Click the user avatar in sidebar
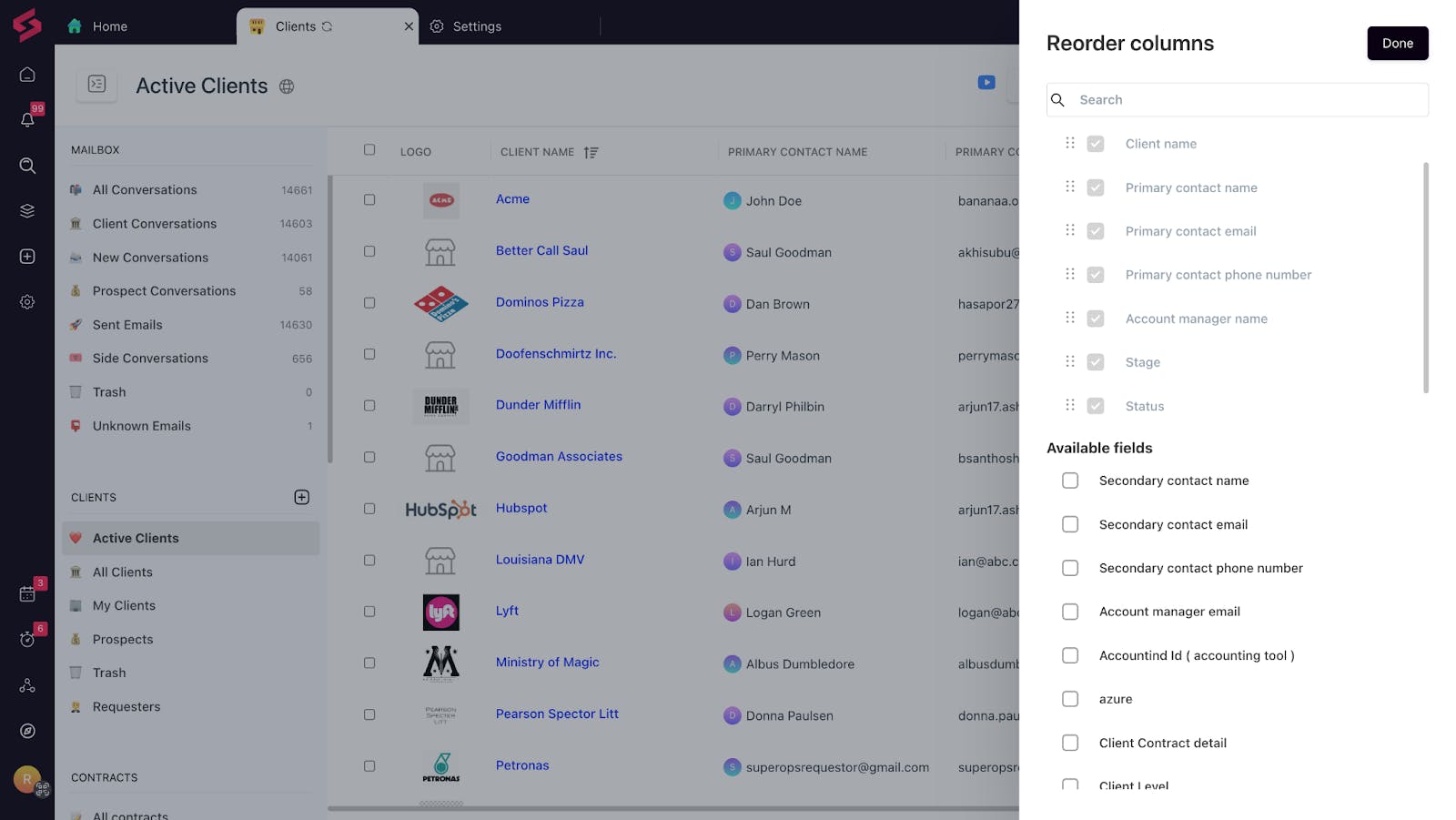Screen dimensions: 1456x820 [x=27, y=779]
